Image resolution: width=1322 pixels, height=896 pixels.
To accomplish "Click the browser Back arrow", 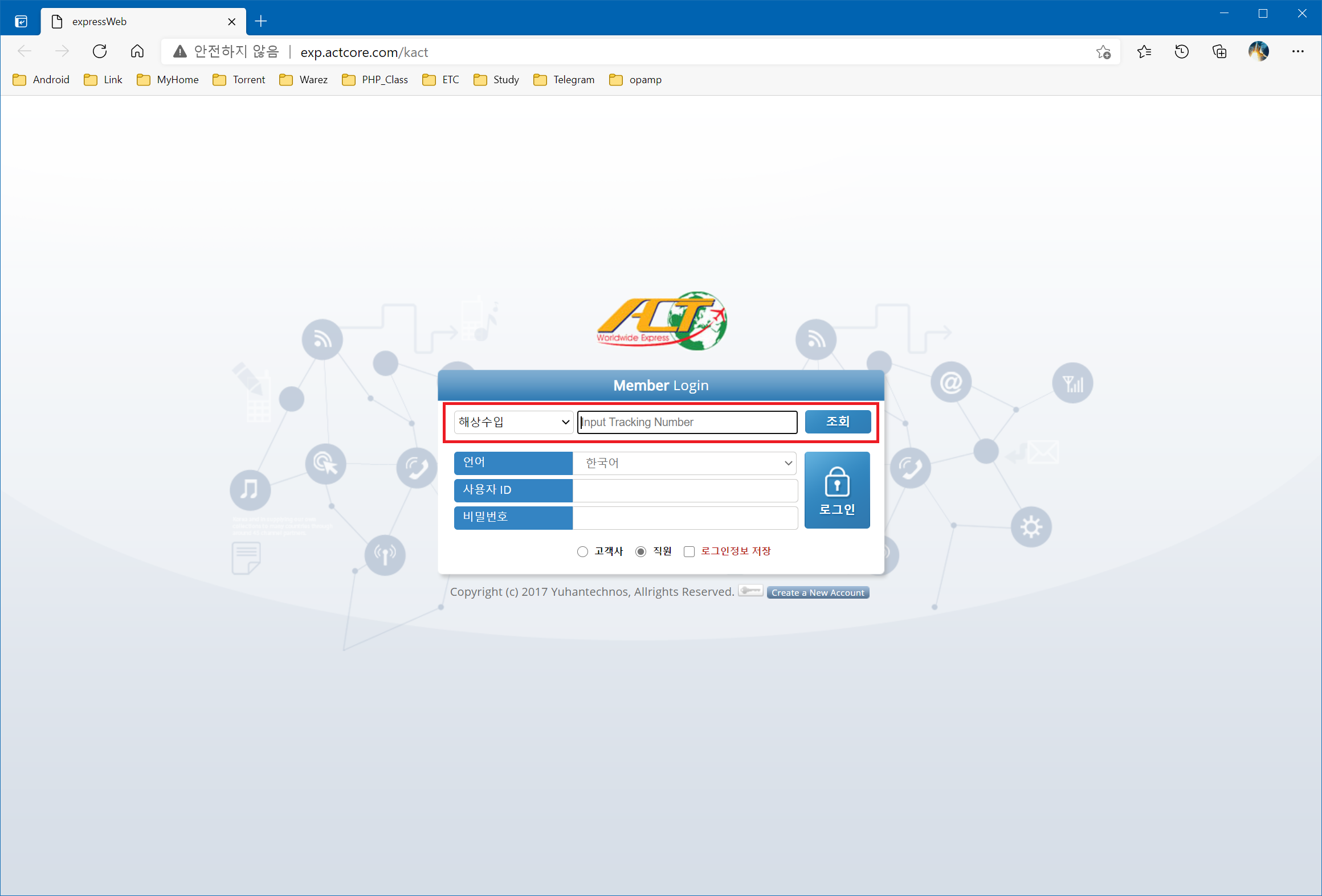I will click(25, 52).
